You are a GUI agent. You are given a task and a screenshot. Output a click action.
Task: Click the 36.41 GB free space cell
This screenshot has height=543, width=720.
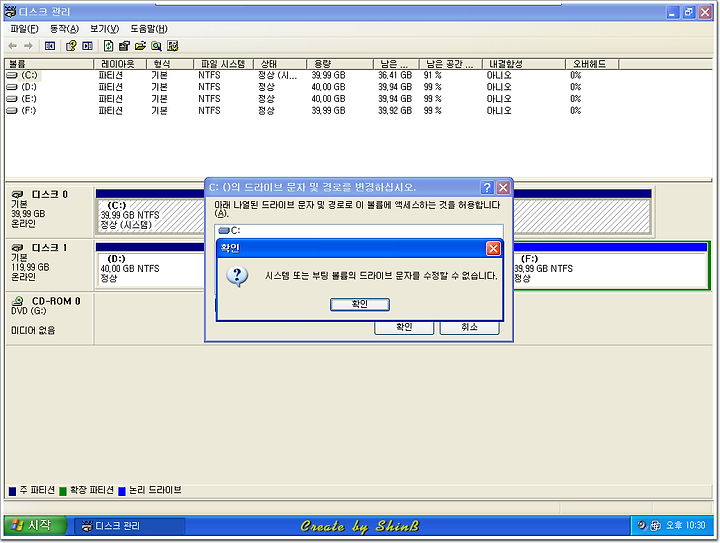395,75
